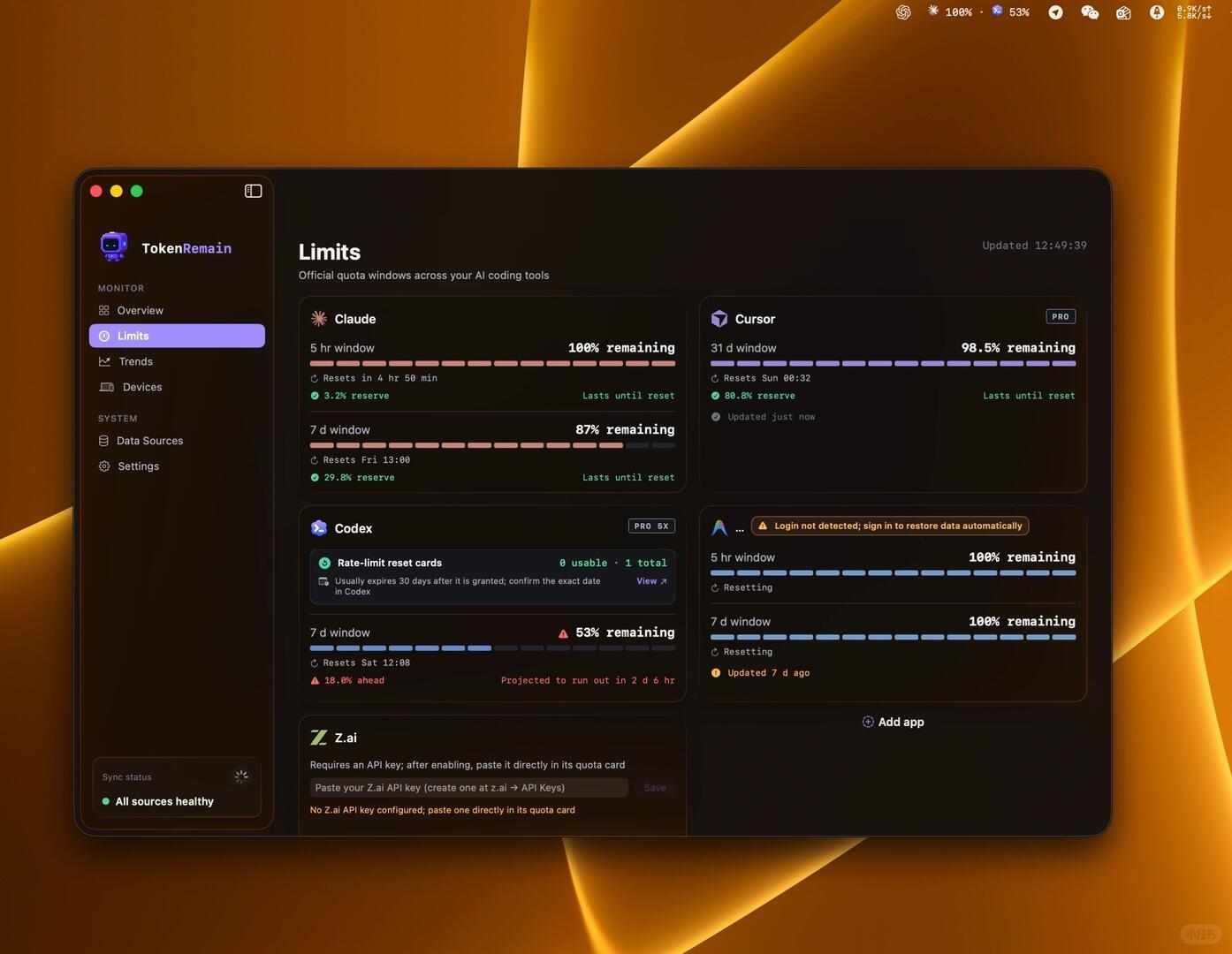Click the Cursor 31 d window progress bar
Image resolution: width=1232 pixels, height=954 pixels.
click(x=893, y=363)
